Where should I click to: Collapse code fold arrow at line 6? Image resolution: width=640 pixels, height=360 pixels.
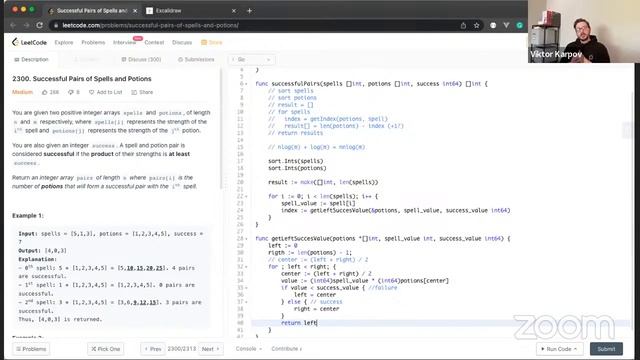246,84
